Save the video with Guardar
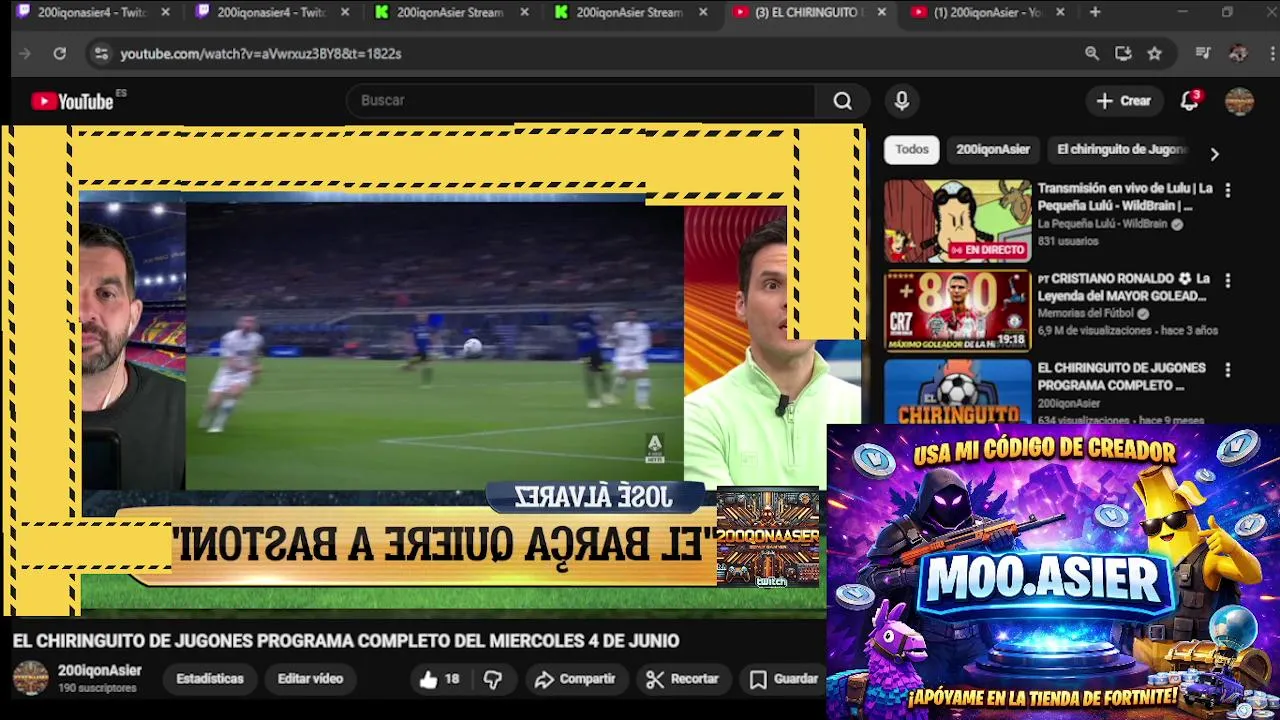 coord(784,679)
